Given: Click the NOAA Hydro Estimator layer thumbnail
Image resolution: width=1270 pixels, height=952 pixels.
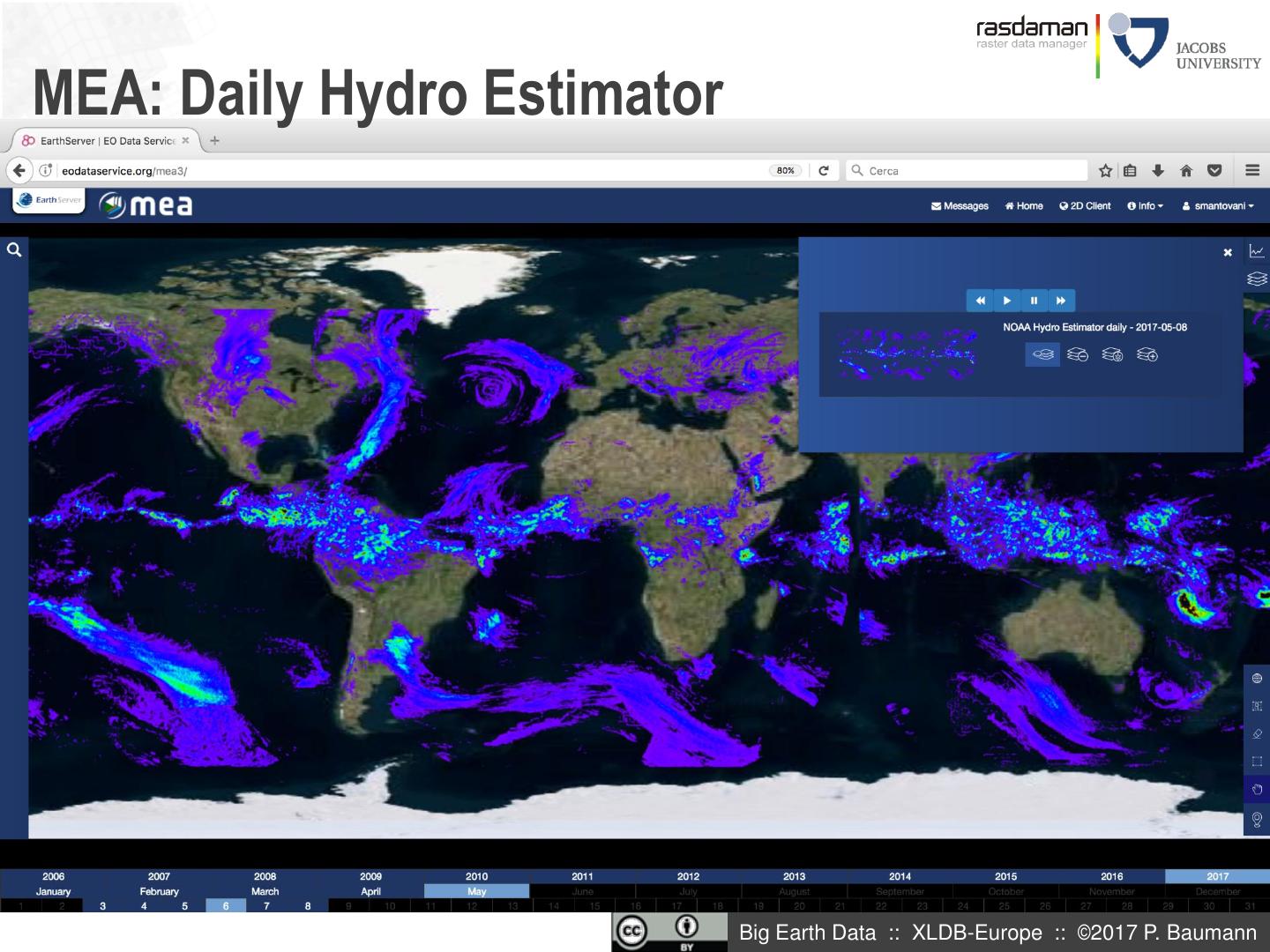Looking at the screenshot, I should coord(907,353).
